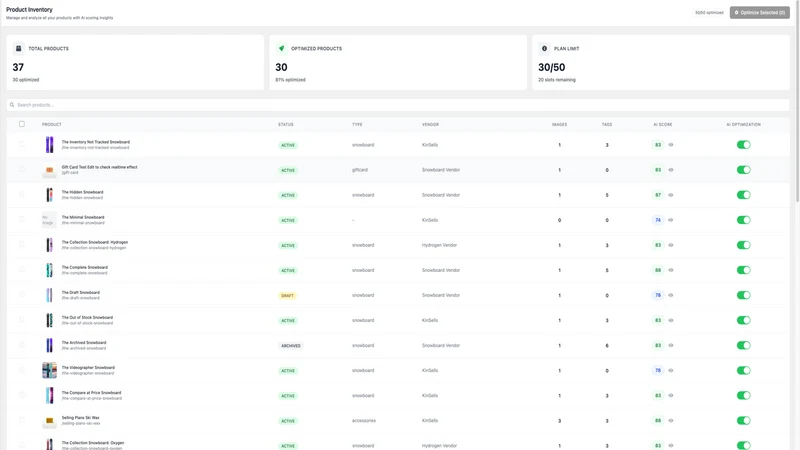Click the Optimize Selected (0) button
The image size is (800, 450).
[760, 12]
